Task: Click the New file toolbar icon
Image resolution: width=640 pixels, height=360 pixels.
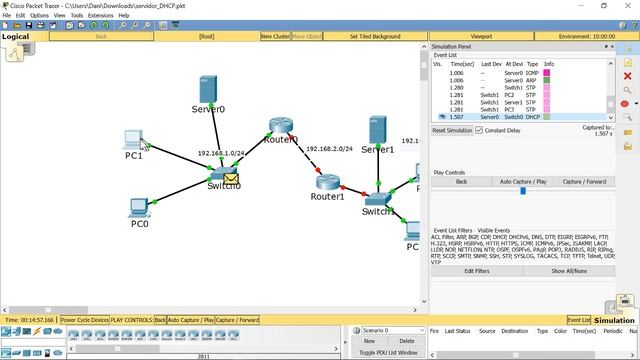Action: [x=5, y=25]
